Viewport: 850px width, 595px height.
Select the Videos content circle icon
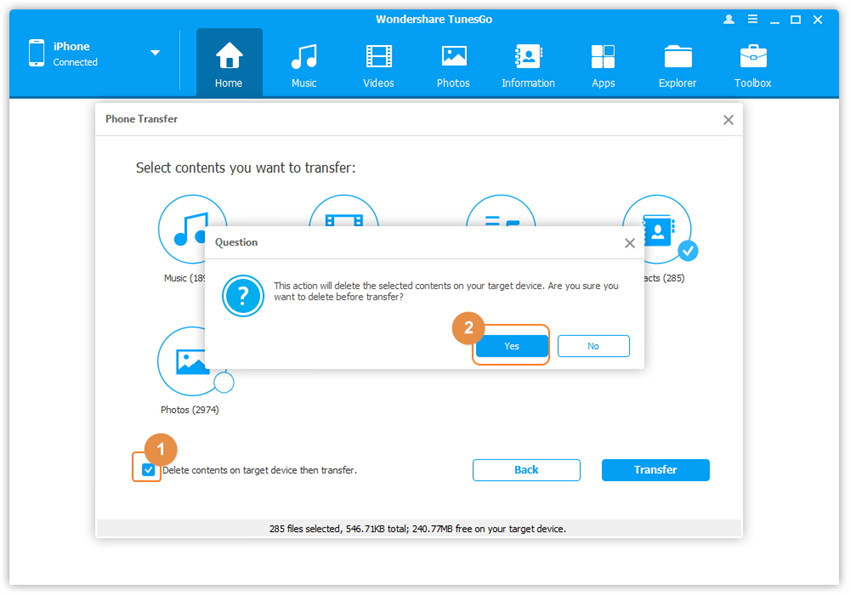coord(344,211)
